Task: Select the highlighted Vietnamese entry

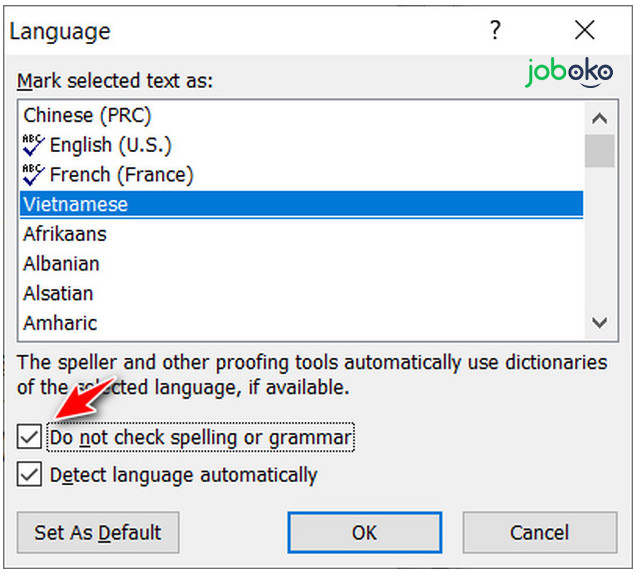Action: tap(76, 204)
